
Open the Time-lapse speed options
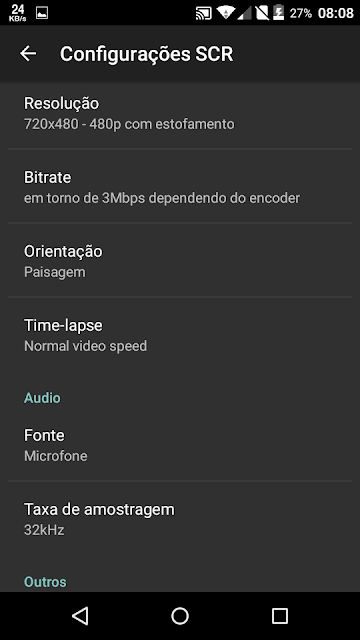click(x=180, y=335)
